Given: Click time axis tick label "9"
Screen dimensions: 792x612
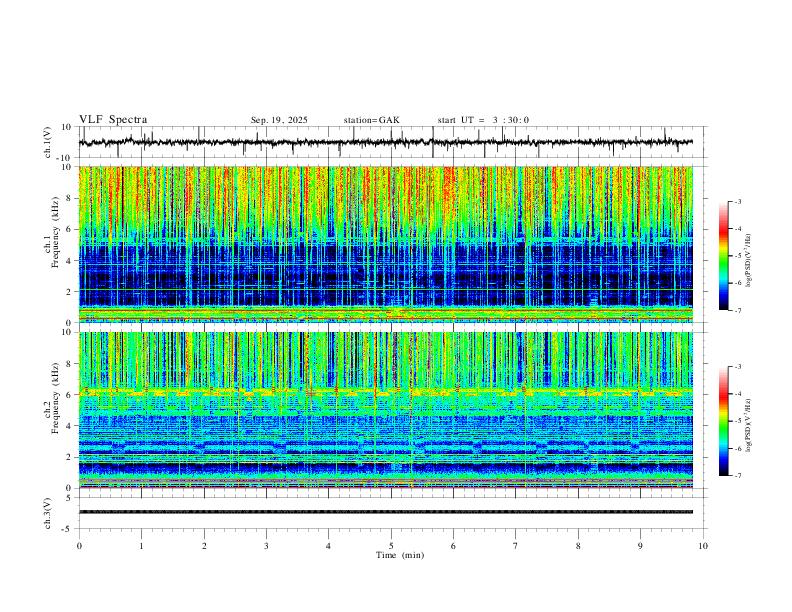Looking at the screenshot, I should (x=640, y=546).
